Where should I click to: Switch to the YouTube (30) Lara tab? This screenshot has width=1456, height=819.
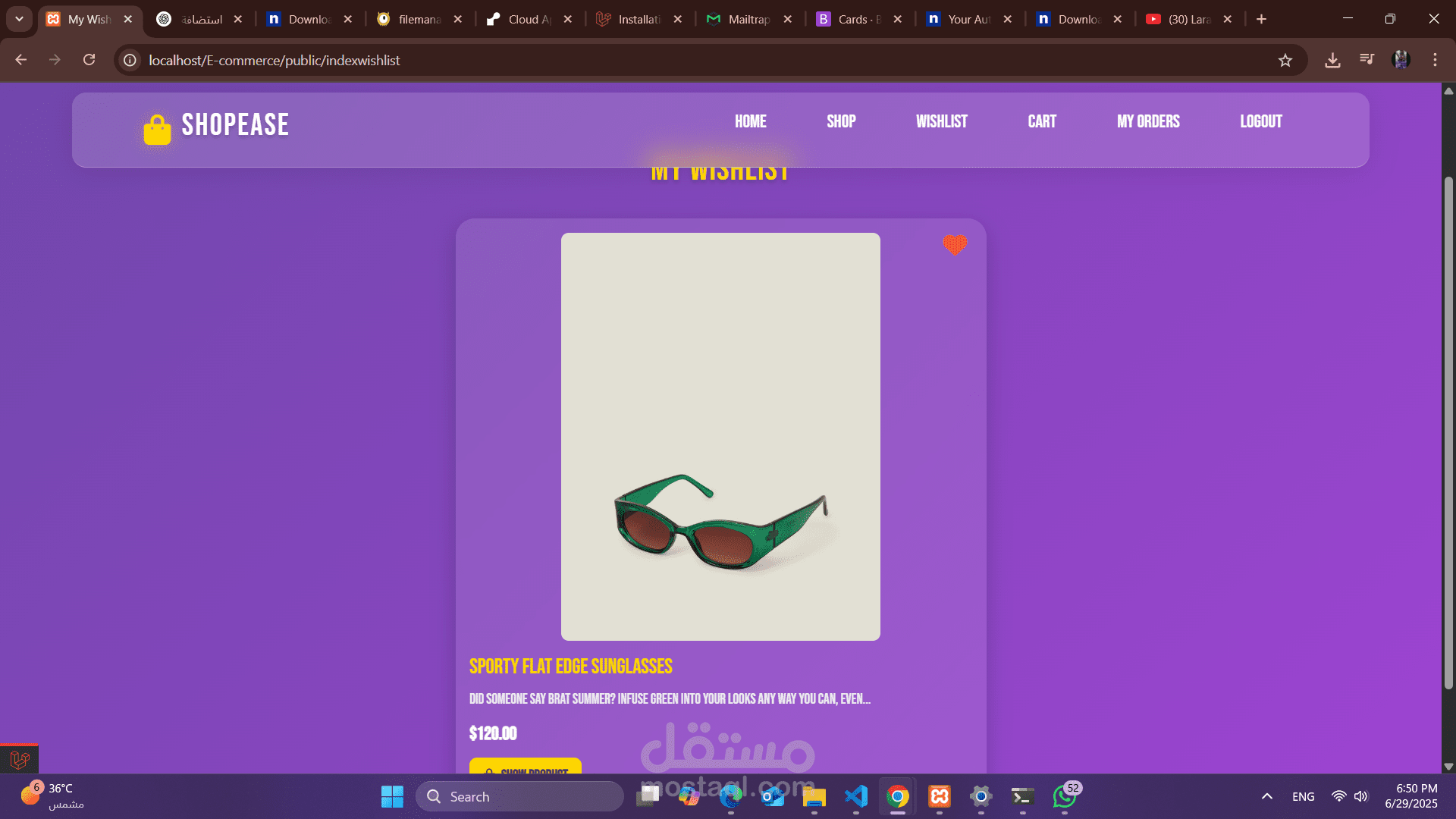[x=1189, y=19]
